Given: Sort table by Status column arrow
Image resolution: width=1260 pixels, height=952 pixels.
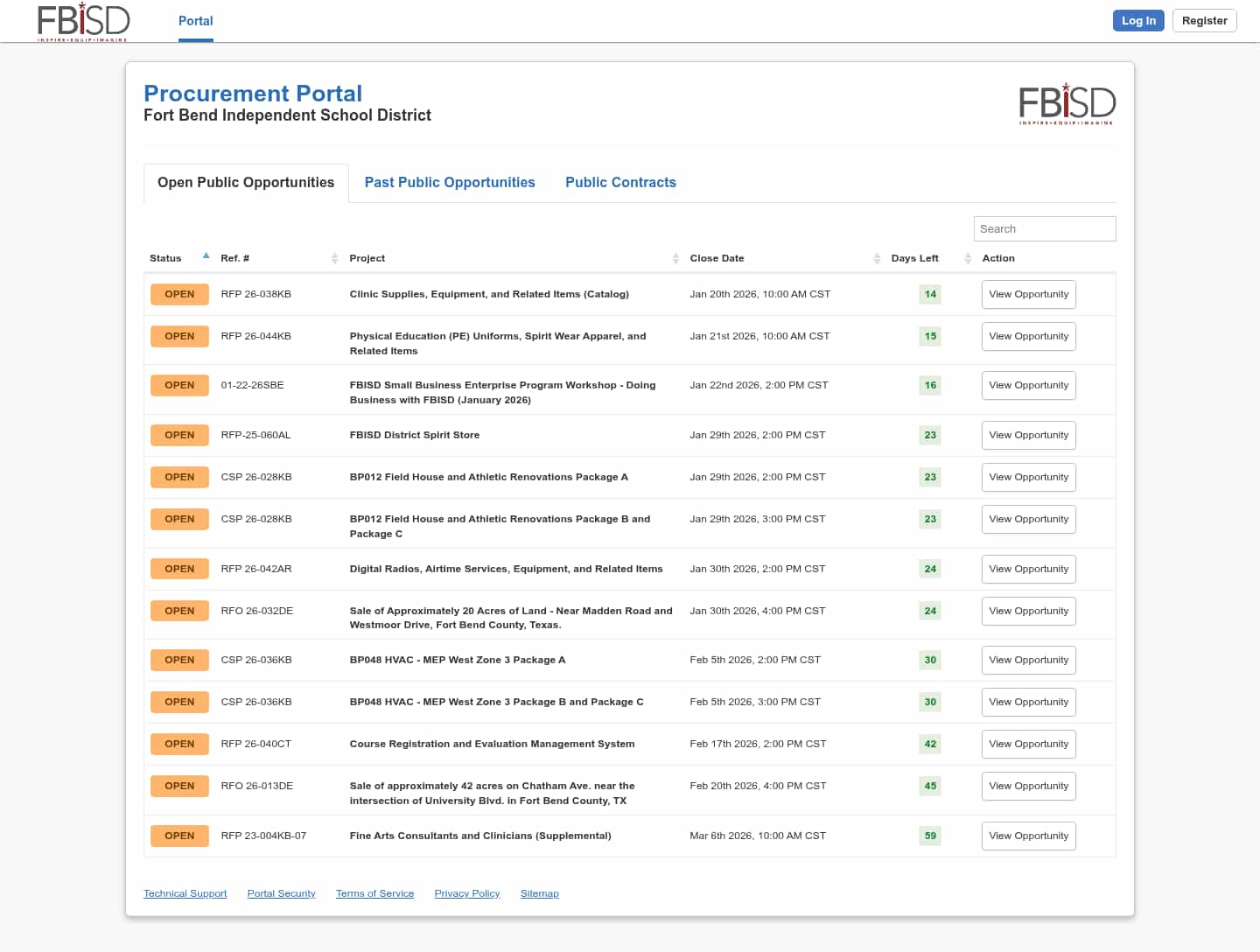Looking at the screenshot, I should 206,256.
